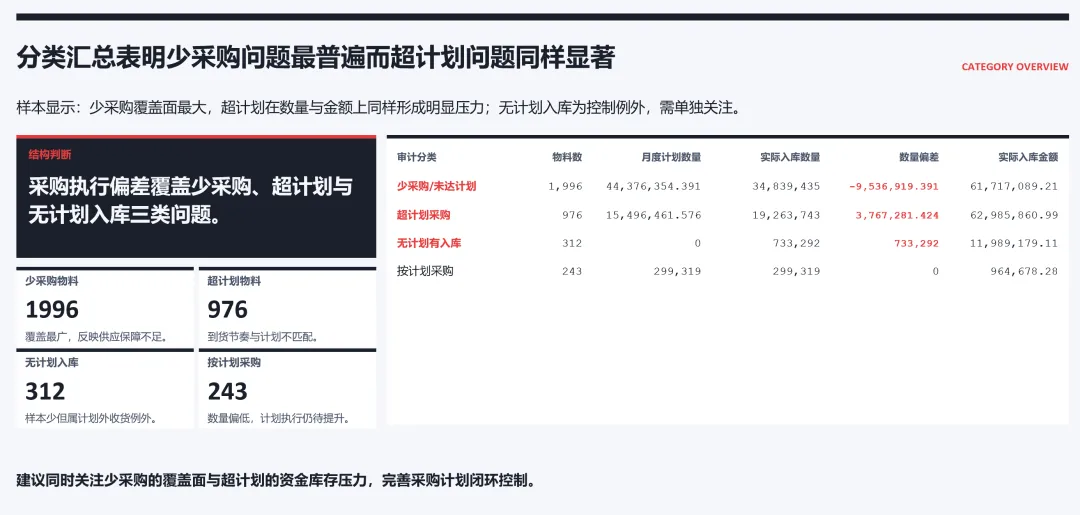1080x515 pixels.
Task: Click the amount 964,678.28
Action: tap(1024, 272)
